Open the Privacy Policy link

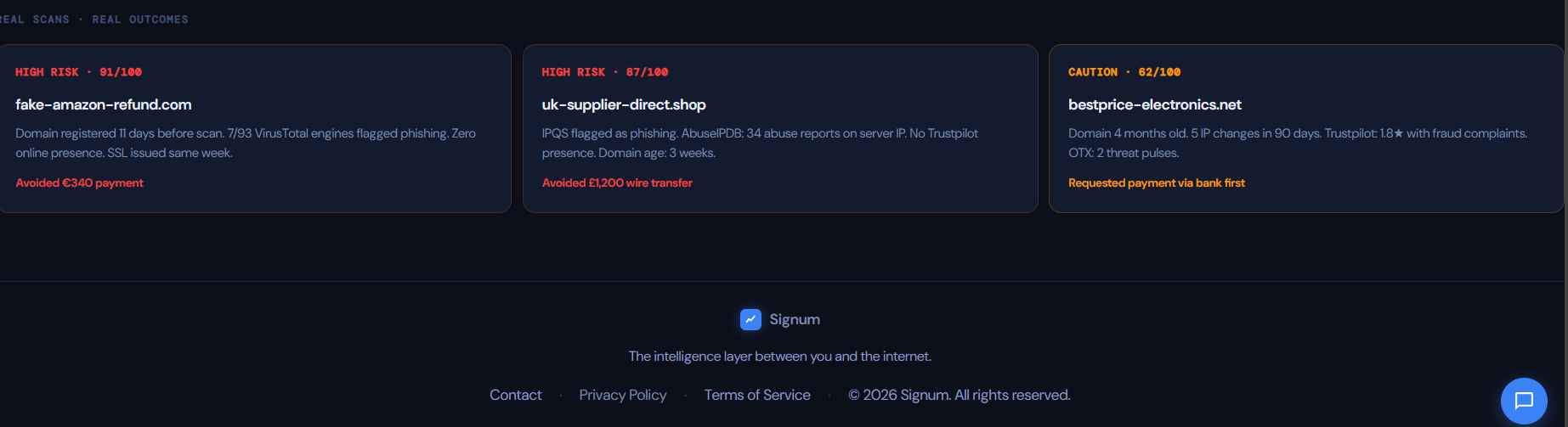(x=622, y=395)
